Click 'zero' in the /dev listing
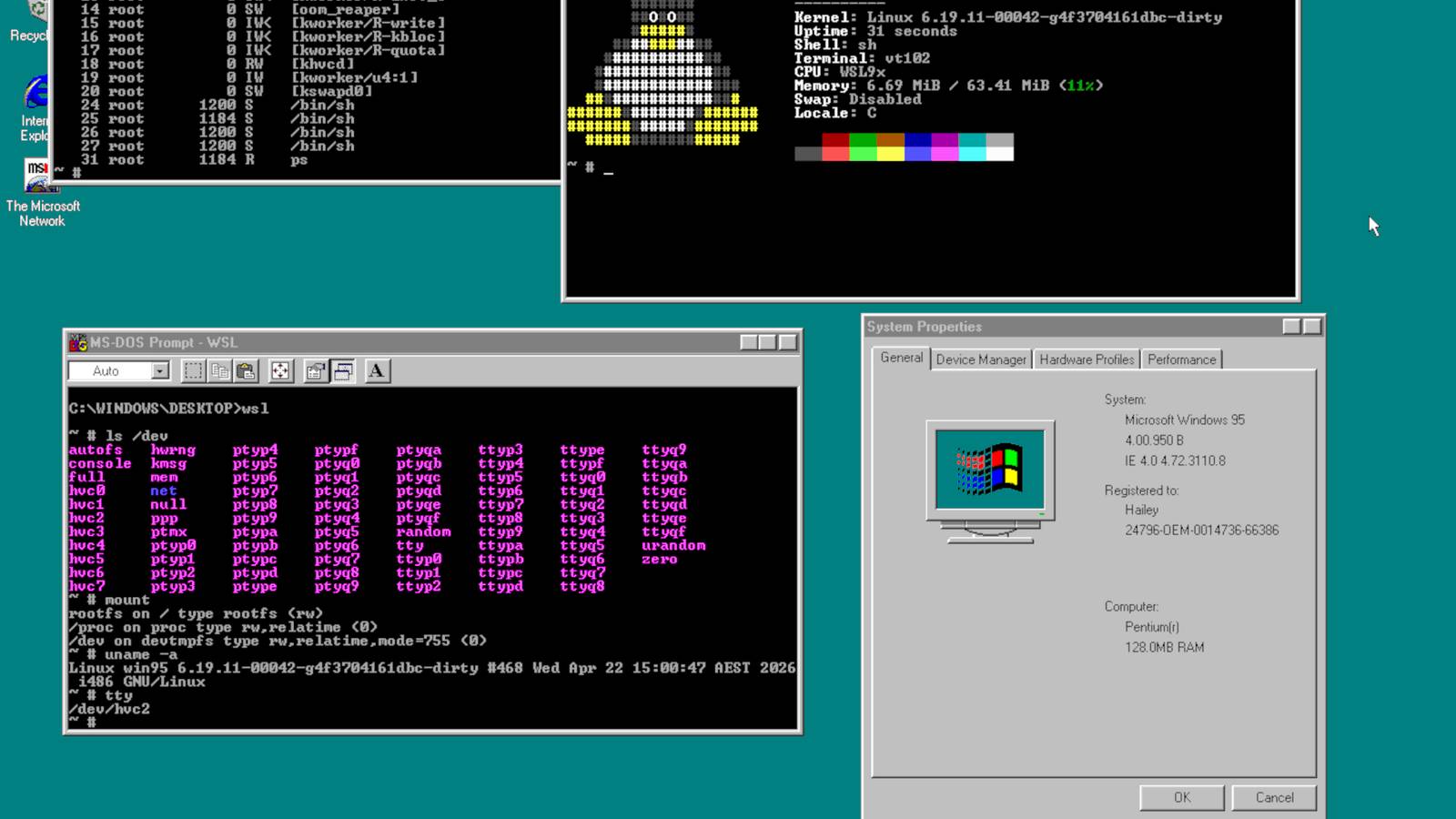Screen dimensions: 1456x819 point(660,559)
